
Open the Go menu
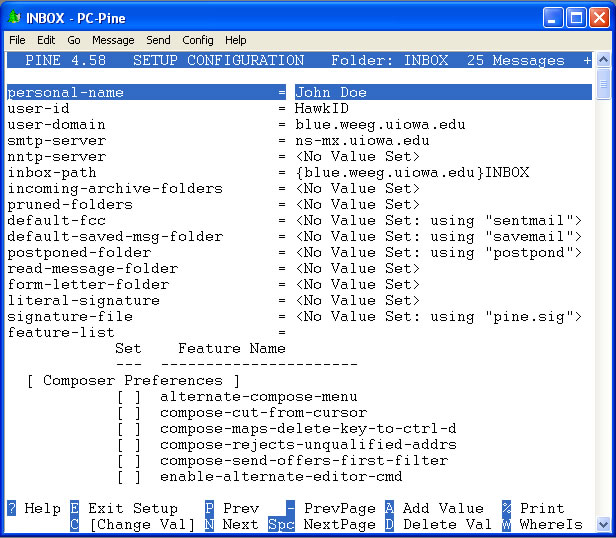[74, 40]
